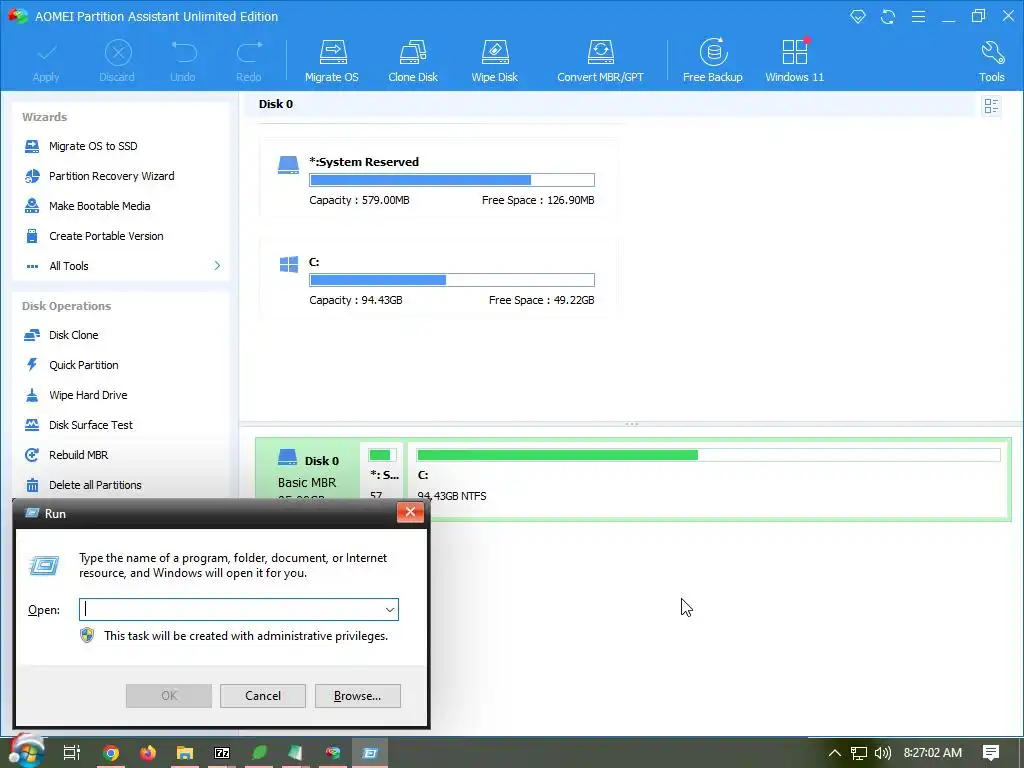This screenshot has height=768, width=1024.
Task: Choose Wipe Hard Drive operation
Action: coord(88,394)
